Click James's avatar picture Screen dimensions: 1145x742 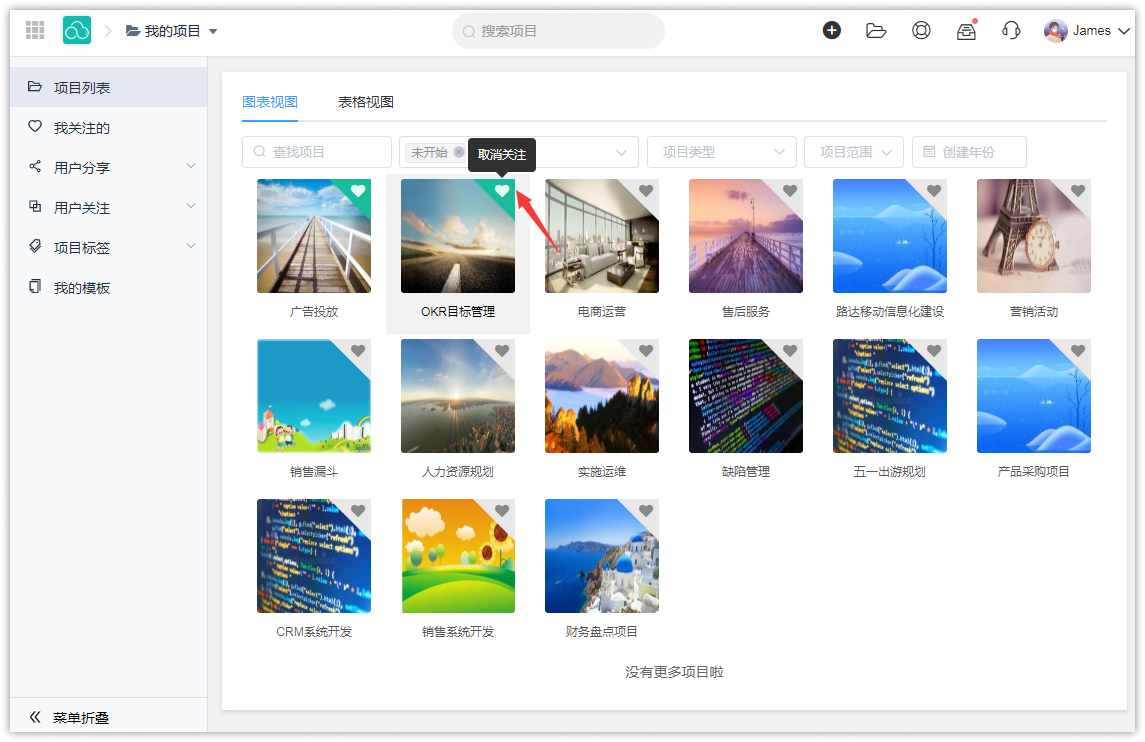[x=1055, y=31]
